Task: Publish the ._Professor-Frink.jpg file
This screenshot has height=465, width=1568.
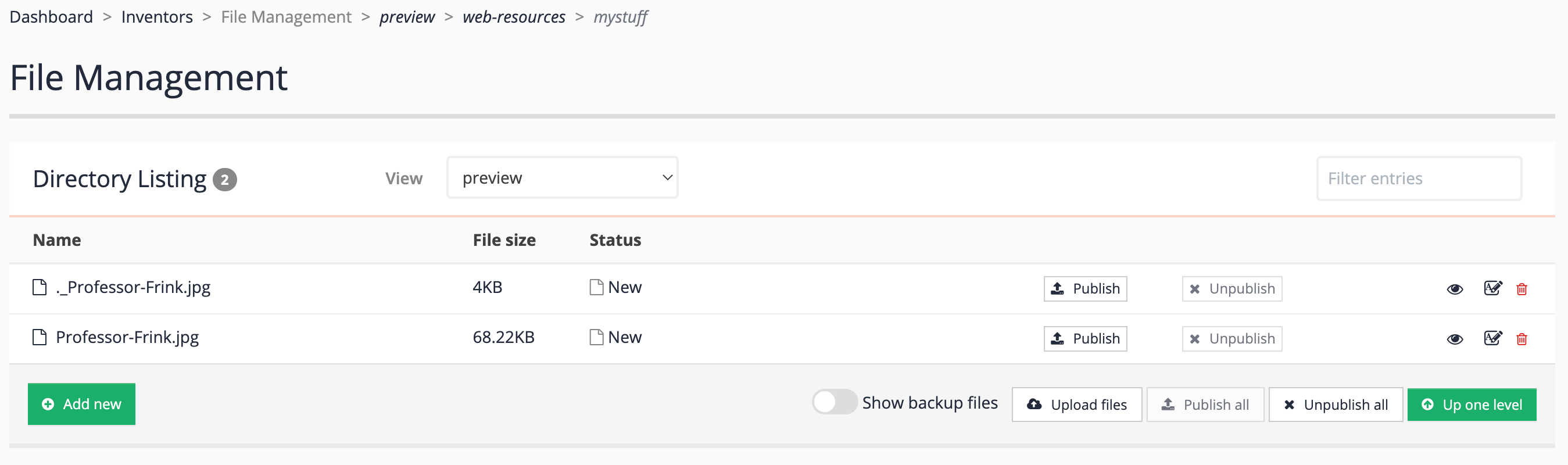Action: pos(1085,288)
